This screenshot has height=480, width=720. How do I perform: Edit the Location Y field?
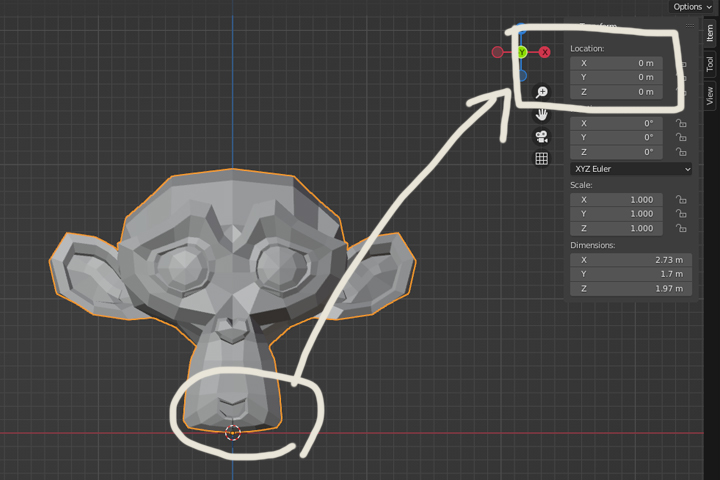(616, 77)
